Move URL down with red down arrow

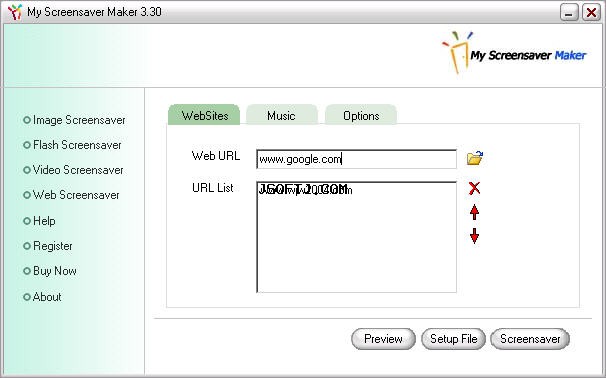coord(474,236)
